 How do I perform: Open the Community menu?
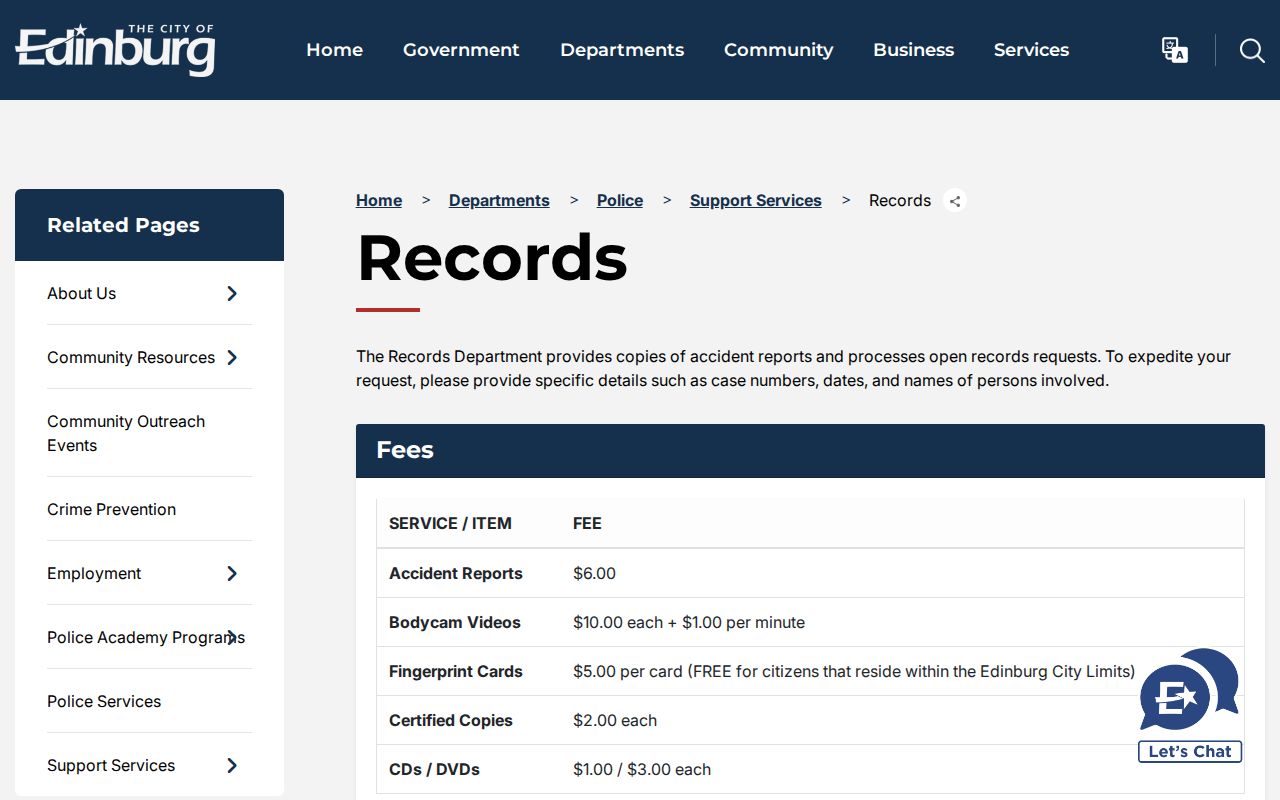[x=778, y=50]
